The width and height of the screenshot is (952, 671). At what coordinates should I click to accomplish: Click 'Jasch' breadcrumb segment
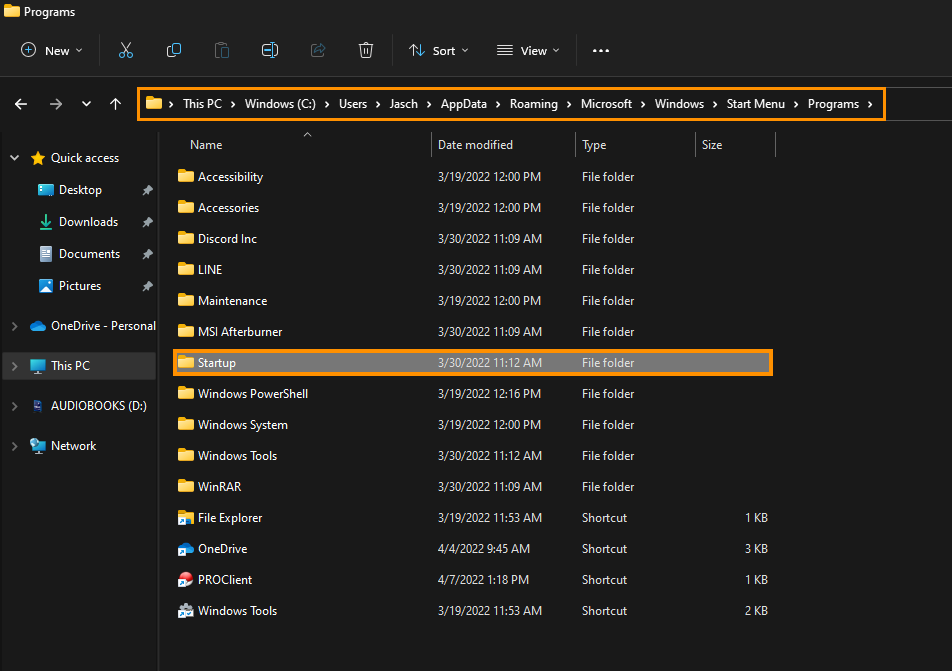[404, 104]
